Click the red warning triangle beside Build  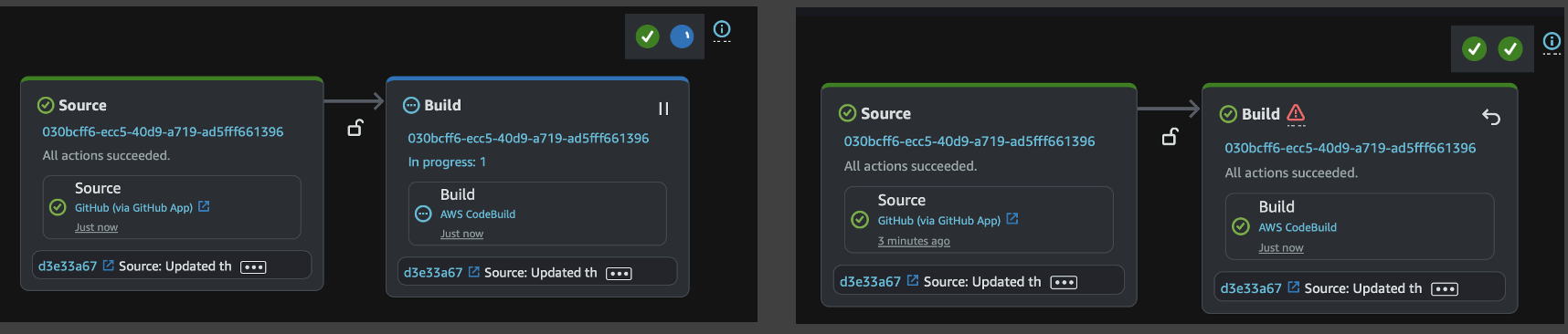click(x=1296, y=113)
